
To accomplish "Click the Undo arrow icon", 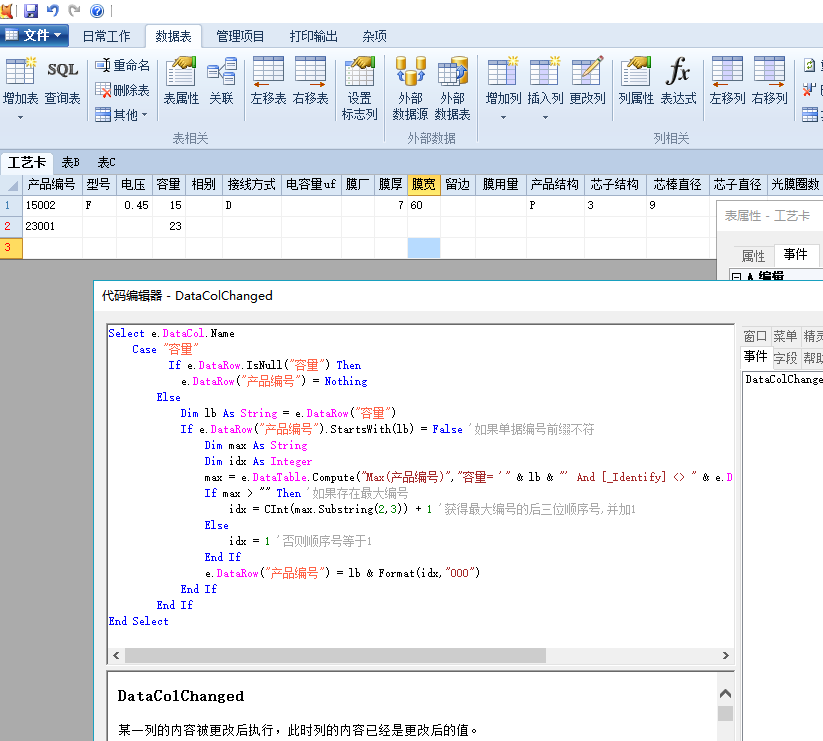I will (52, 10).
